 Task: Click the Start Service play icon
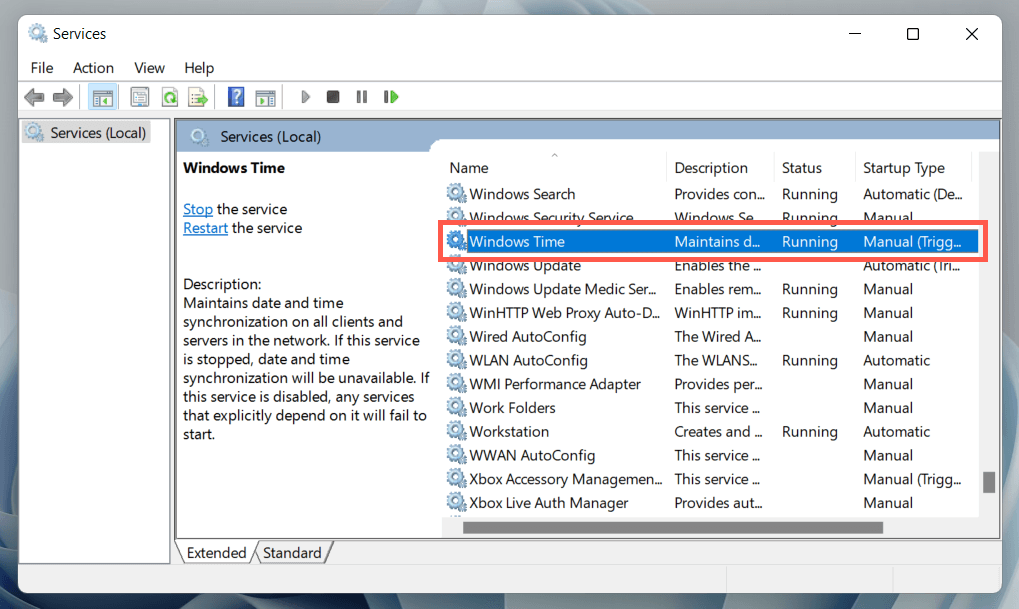[x=305, y=97]
